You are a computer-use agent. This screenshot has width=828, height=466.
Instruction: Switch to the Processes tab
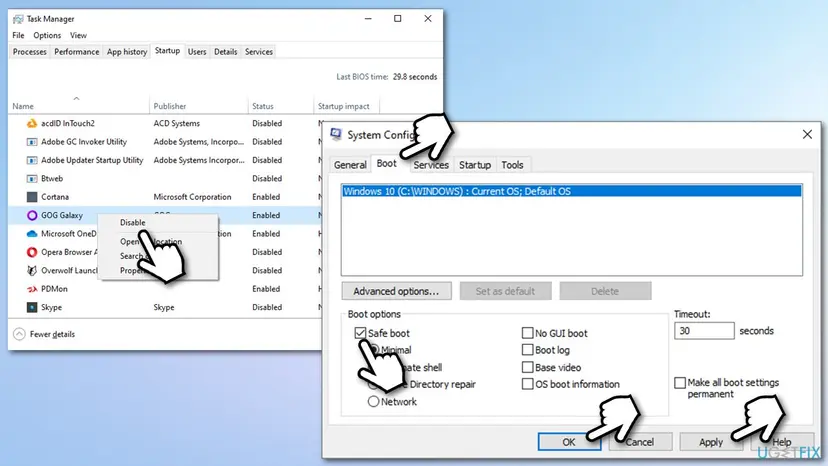click(30, 52)
